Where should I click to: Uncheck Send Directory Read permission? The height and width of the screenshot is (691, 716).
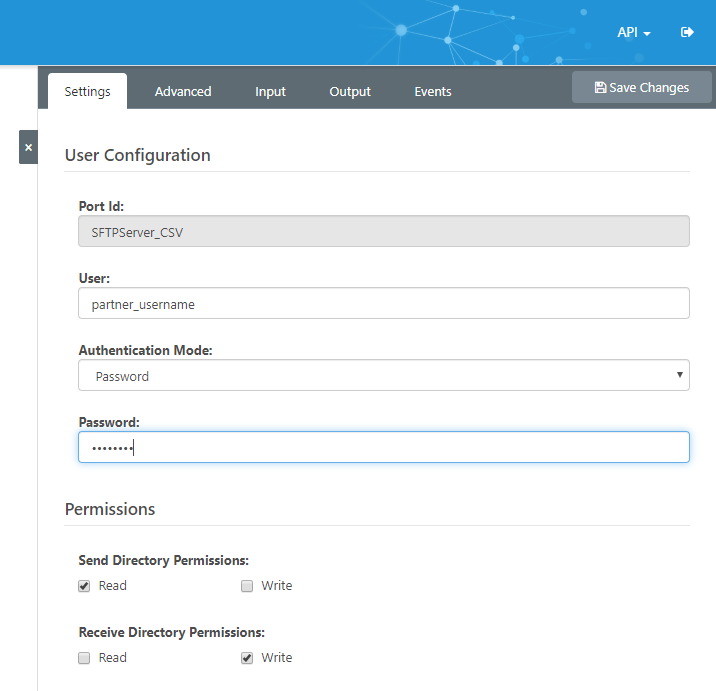click(x=84, y=586)
